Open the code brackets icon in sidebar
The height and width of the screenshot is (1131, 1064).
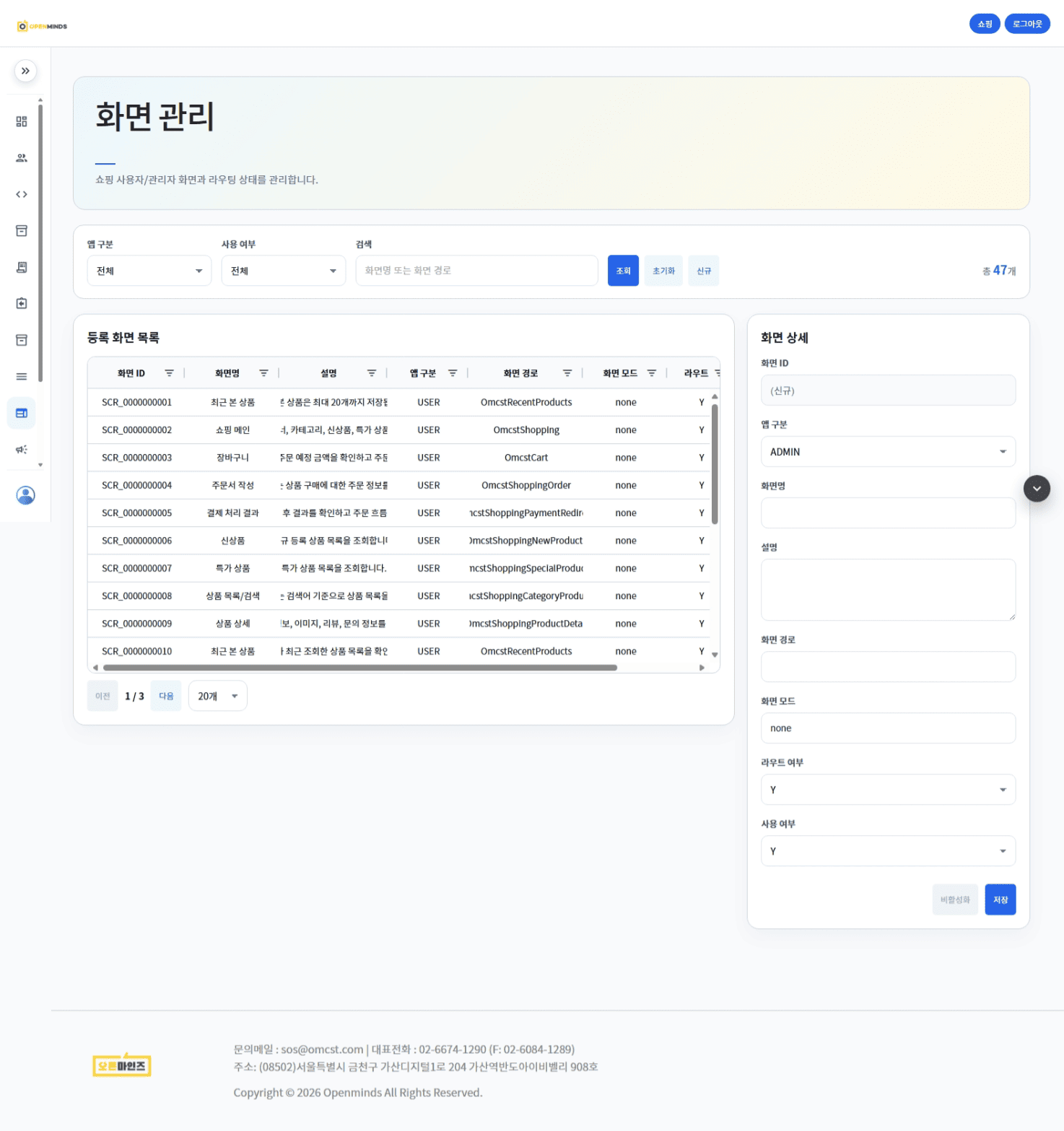22,194
